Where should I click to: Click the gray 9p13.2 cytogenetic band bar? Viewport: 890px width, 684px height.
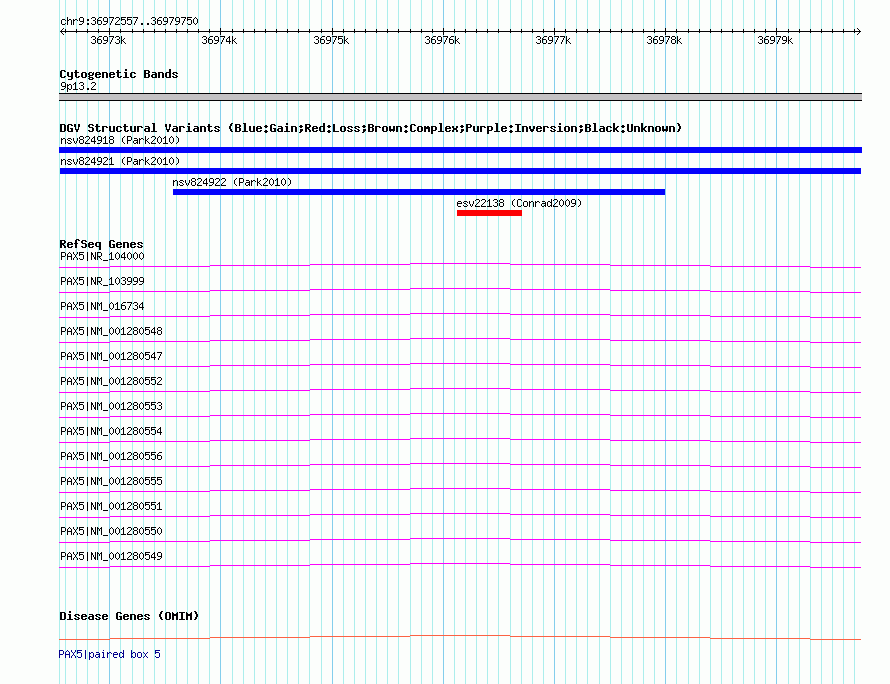tap(460, 97)
